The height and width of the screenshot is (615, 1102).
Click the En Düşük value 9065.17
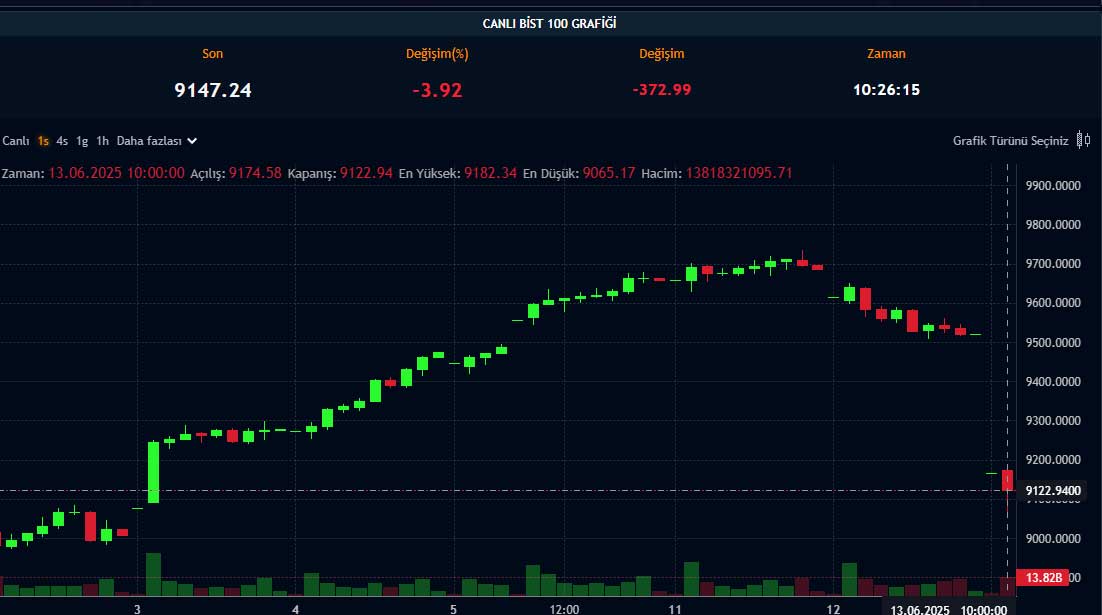click(x=609, y=173)
